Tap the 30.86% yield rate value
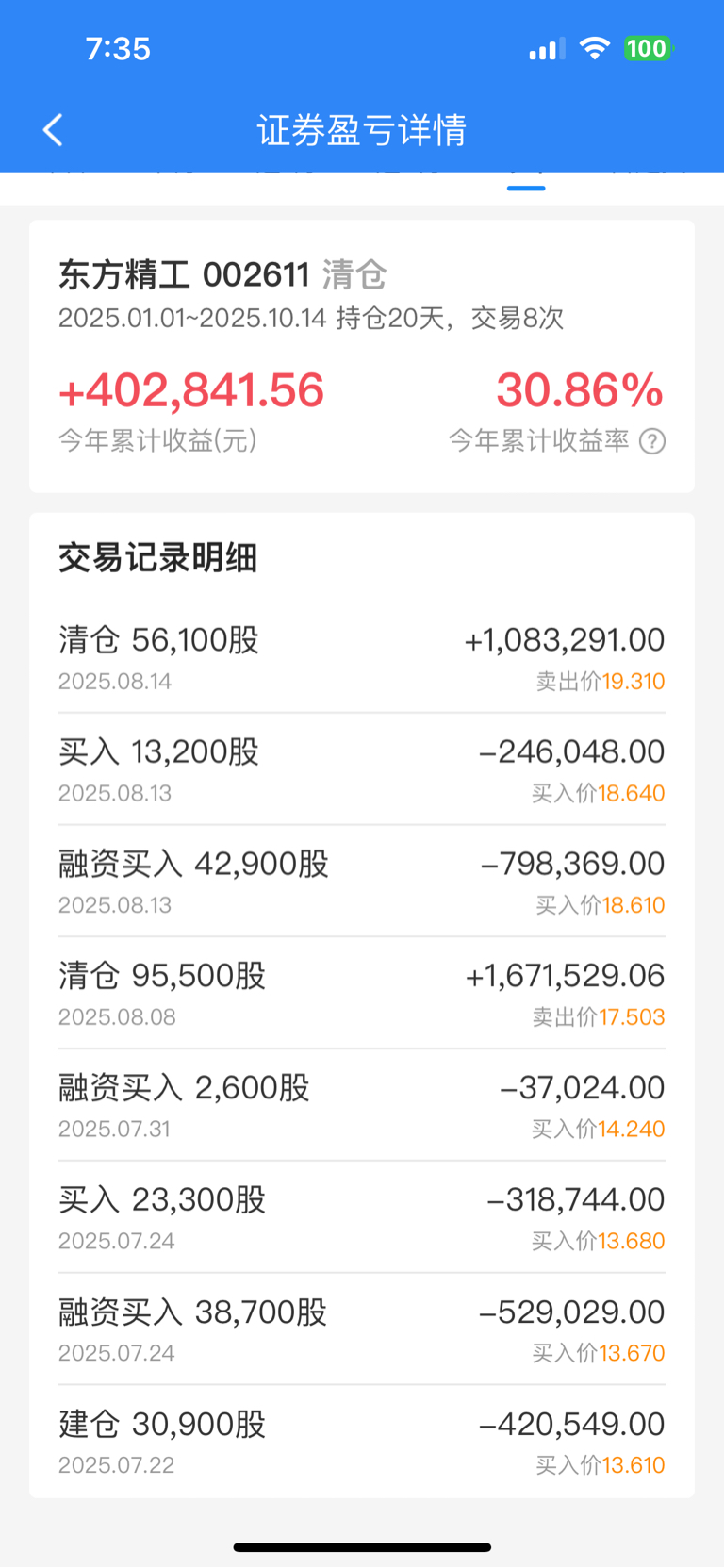Image resolution: width=724 pixels, height=1568 pixels. [x=580, y=391]
